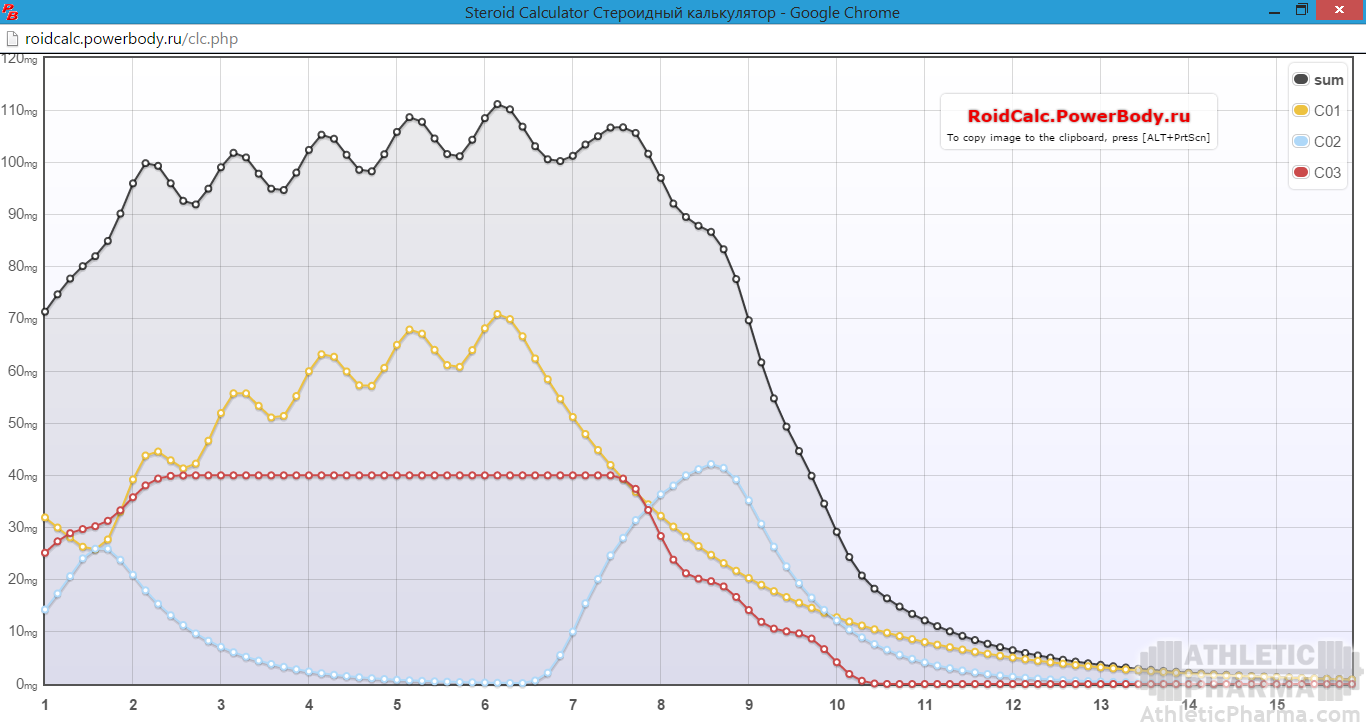Click the first sum data point at week 1
The width and height of the screenshot is (1370, 728).
pos(45,312)
